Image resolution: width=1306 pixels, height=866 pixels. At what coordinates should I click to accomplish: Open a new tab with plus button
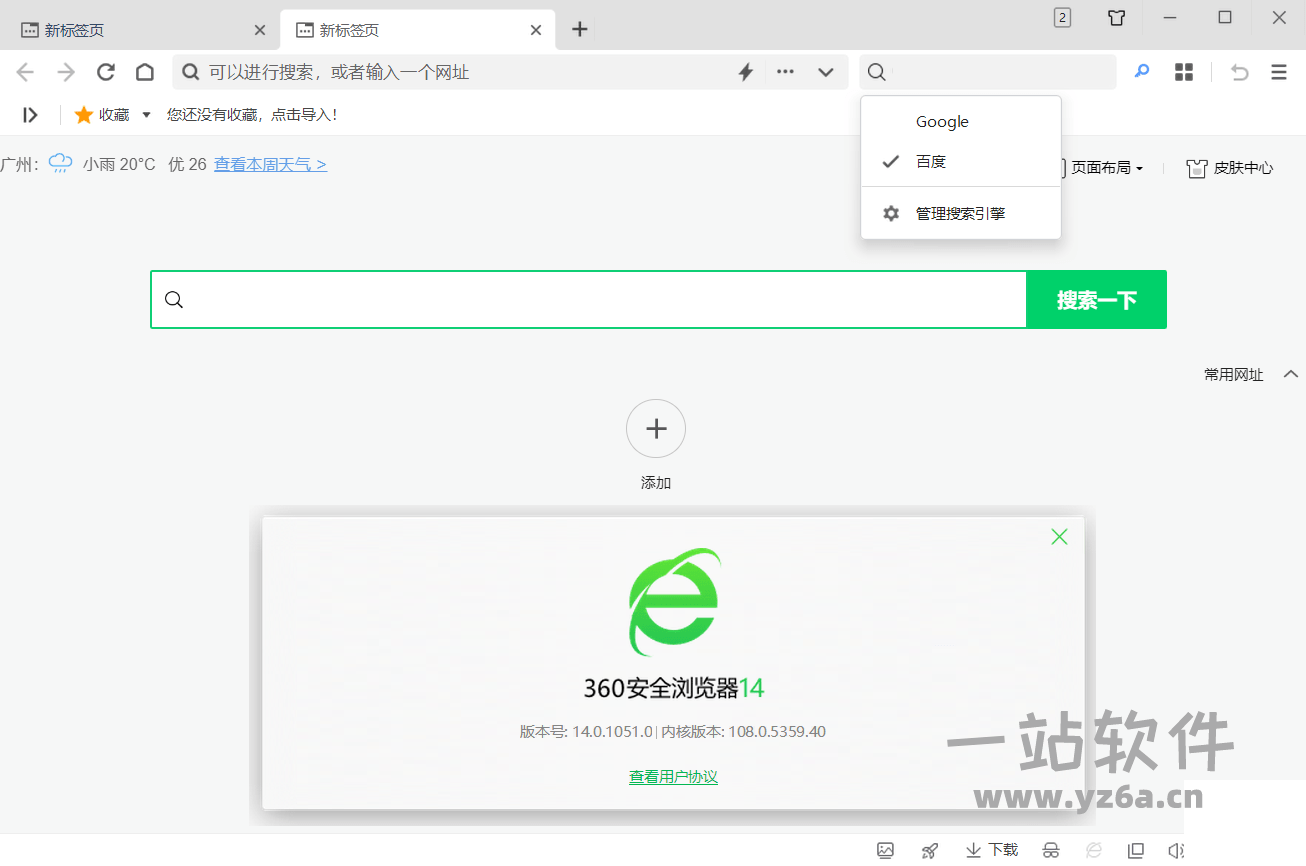(x=579, y=29)
